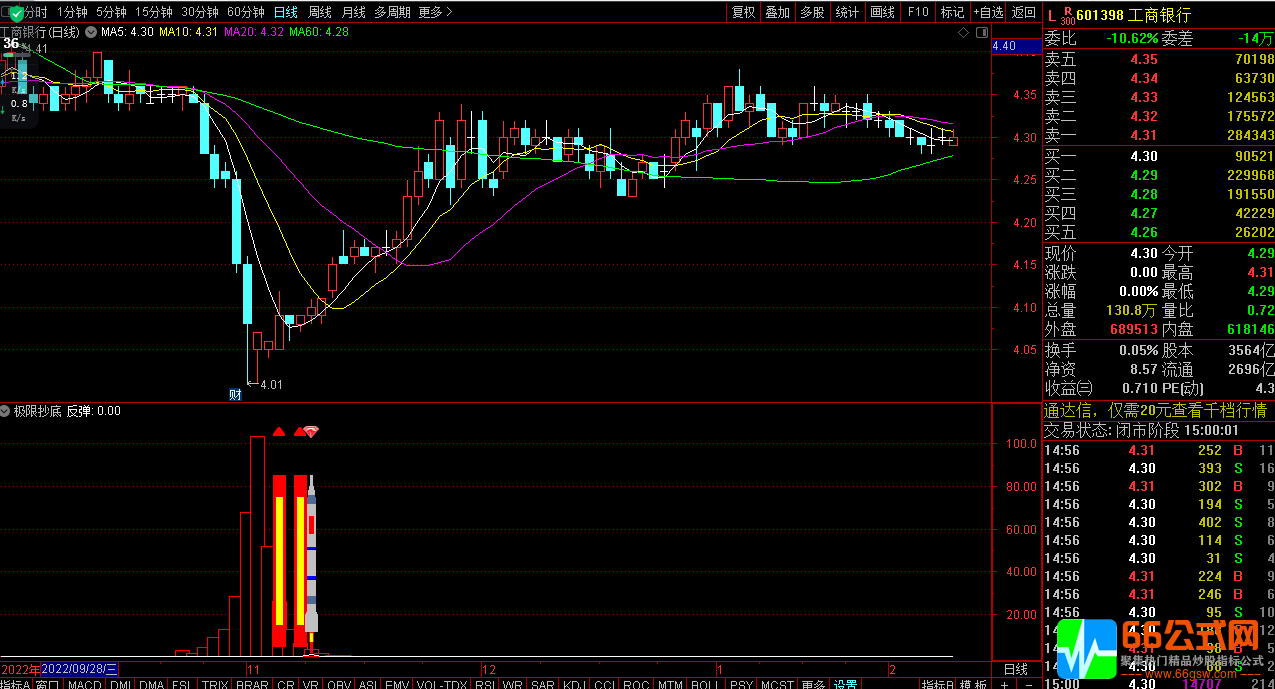Select the OBV indicator tab
The height and width of the screenshot is (689, 1275).
click(339, 684)
